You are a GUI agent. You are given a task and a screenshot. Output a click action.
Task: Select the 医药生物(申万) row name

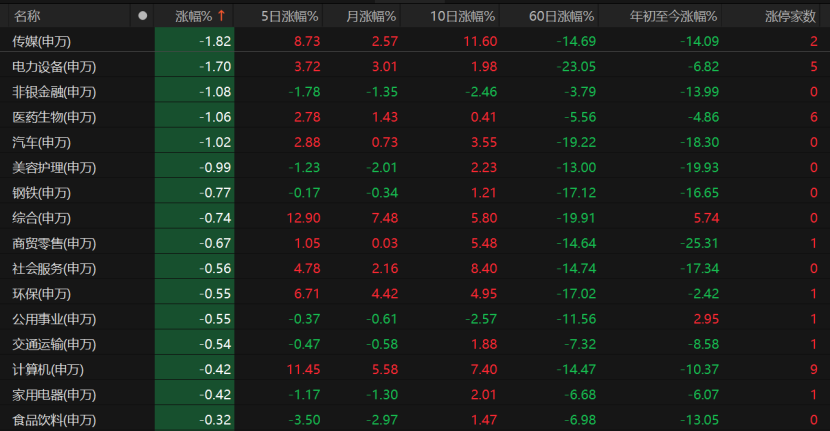coord(54,117)
